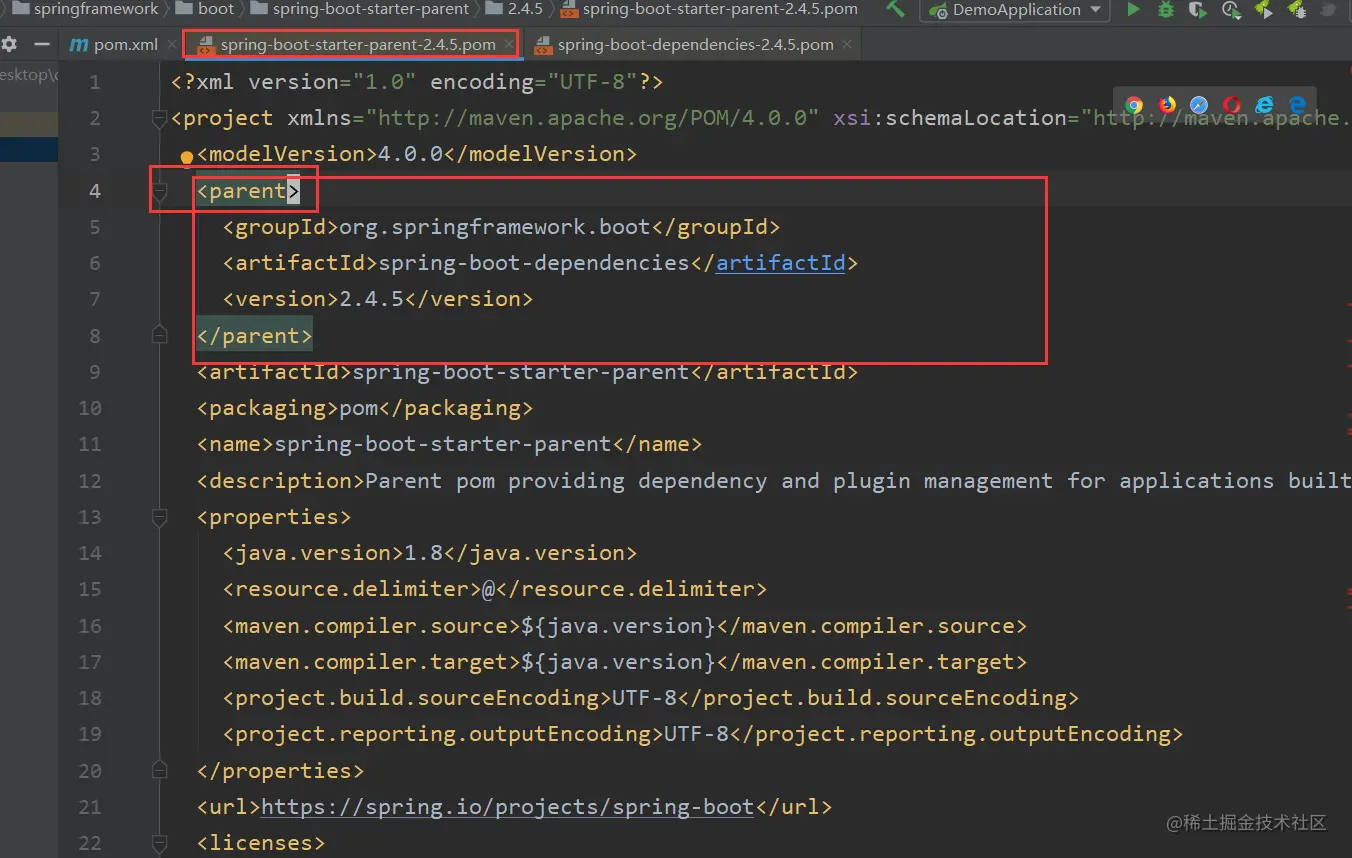
Task: Toggle the gutter marker beside line 20
Action: 159,770
